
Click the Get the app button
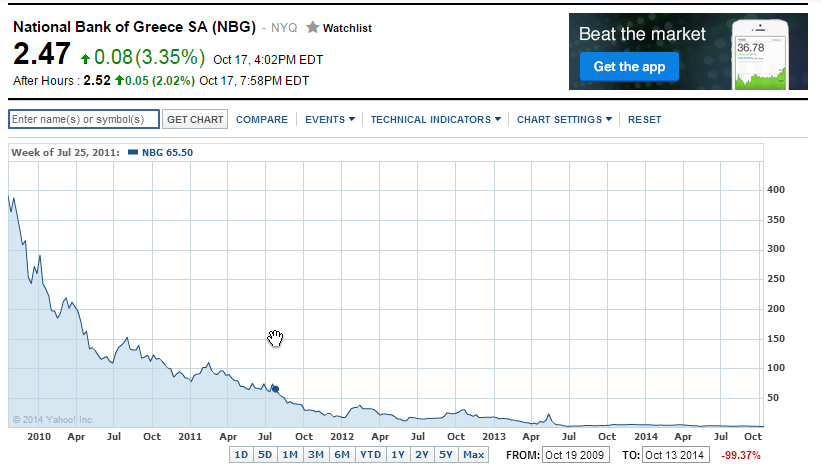pos(629,66)
